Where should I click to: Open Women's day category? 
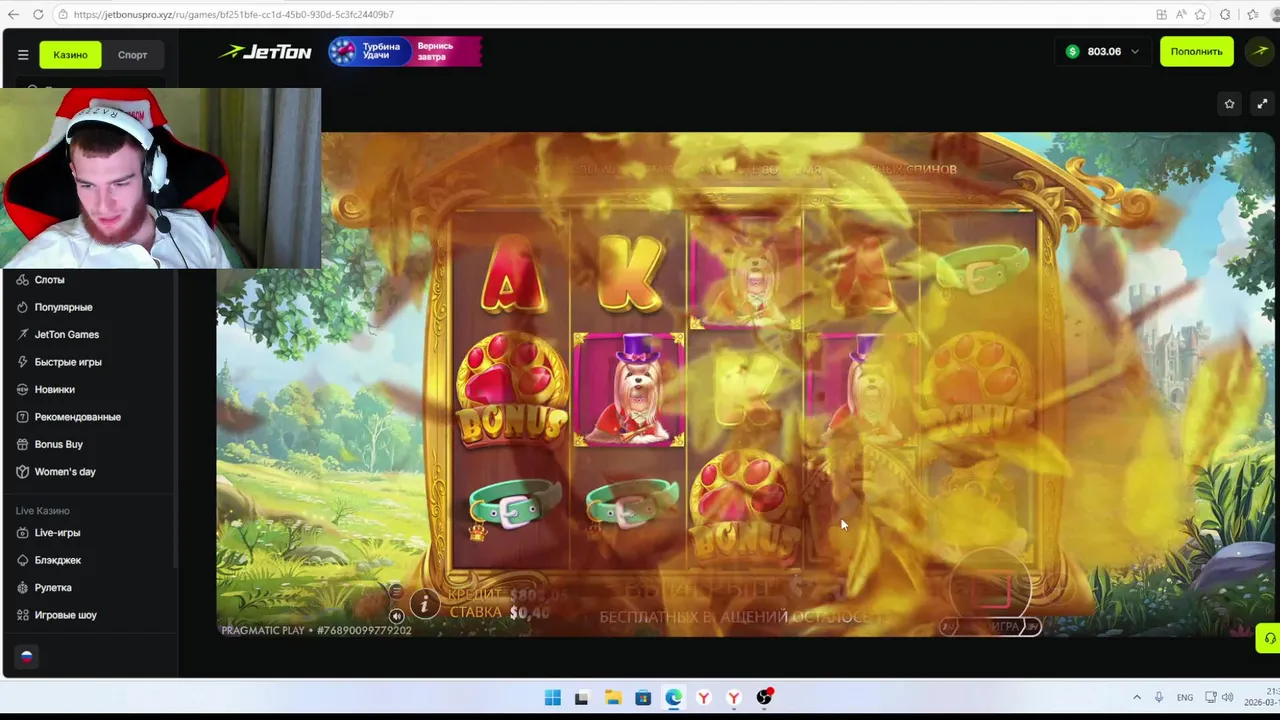[65, 472]
